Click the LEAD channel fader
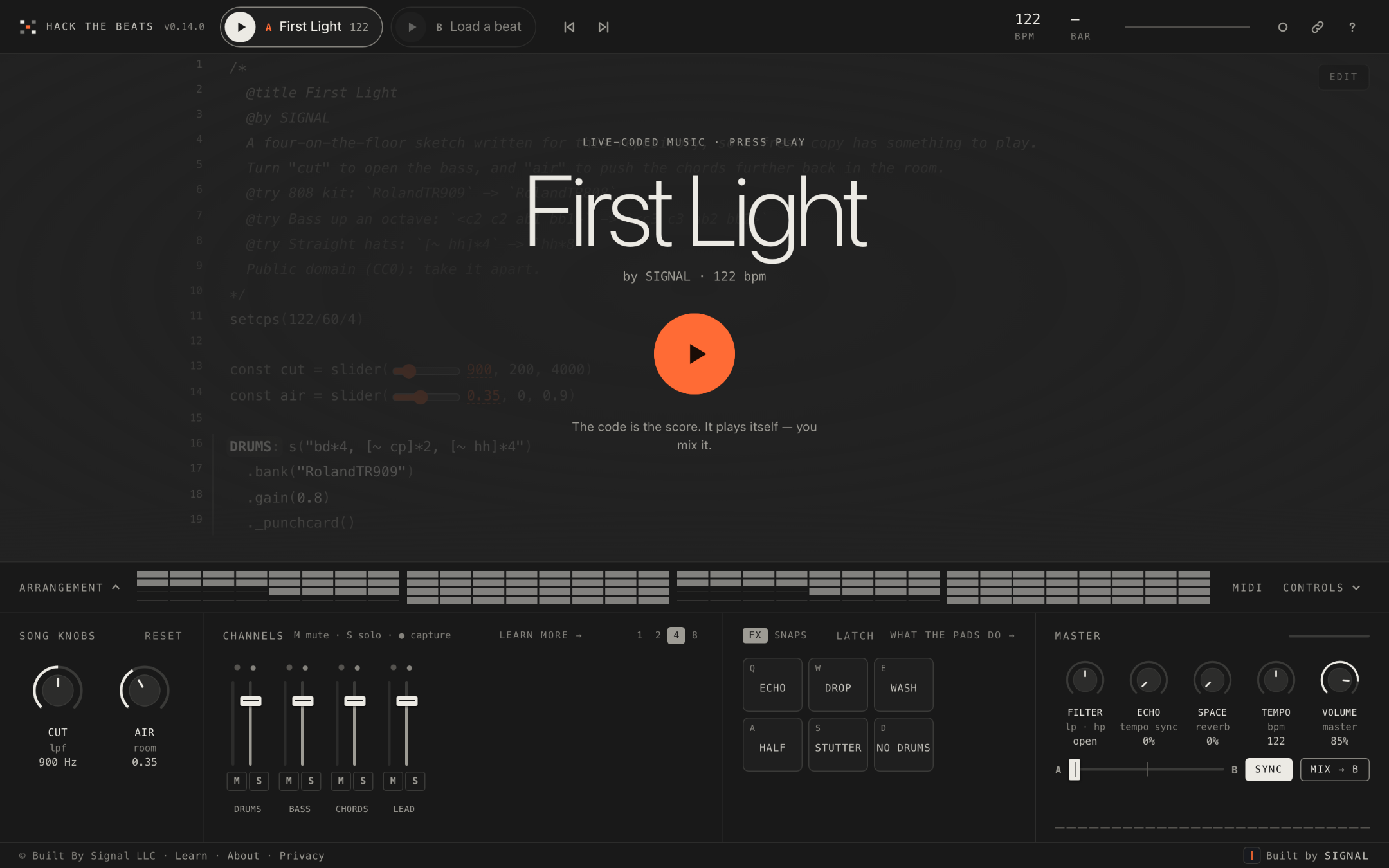This screenshot has height=868, width=1389. (x=407, y=701)
